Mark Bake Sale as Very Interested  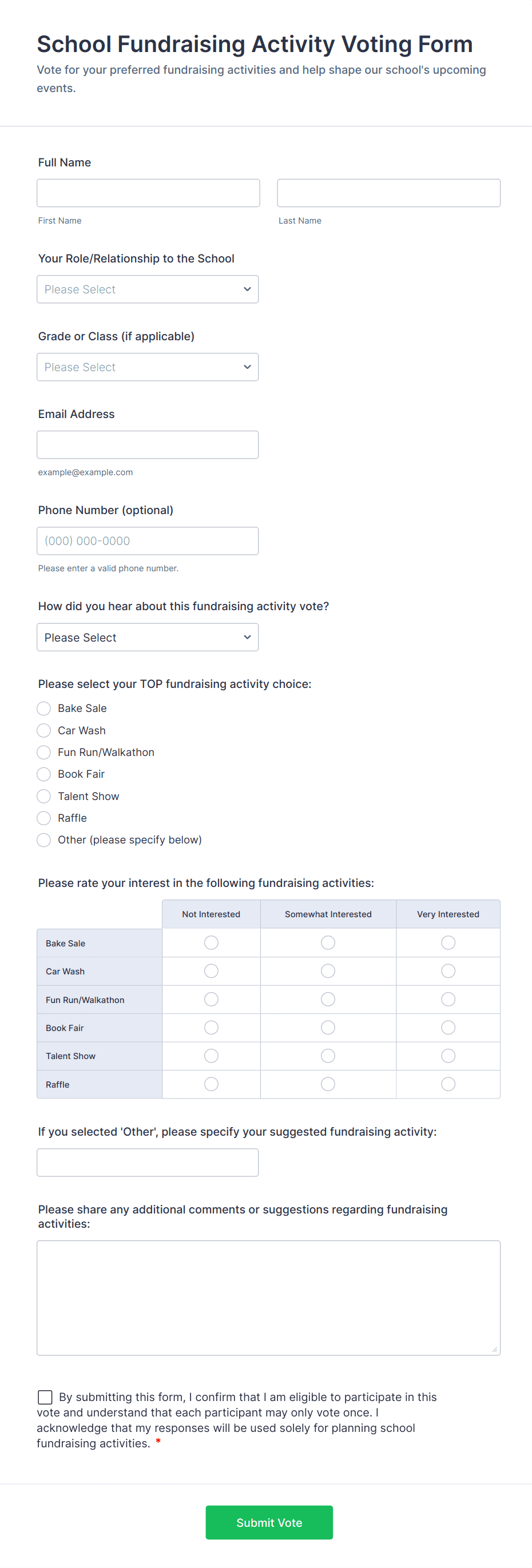coord(448,942)
